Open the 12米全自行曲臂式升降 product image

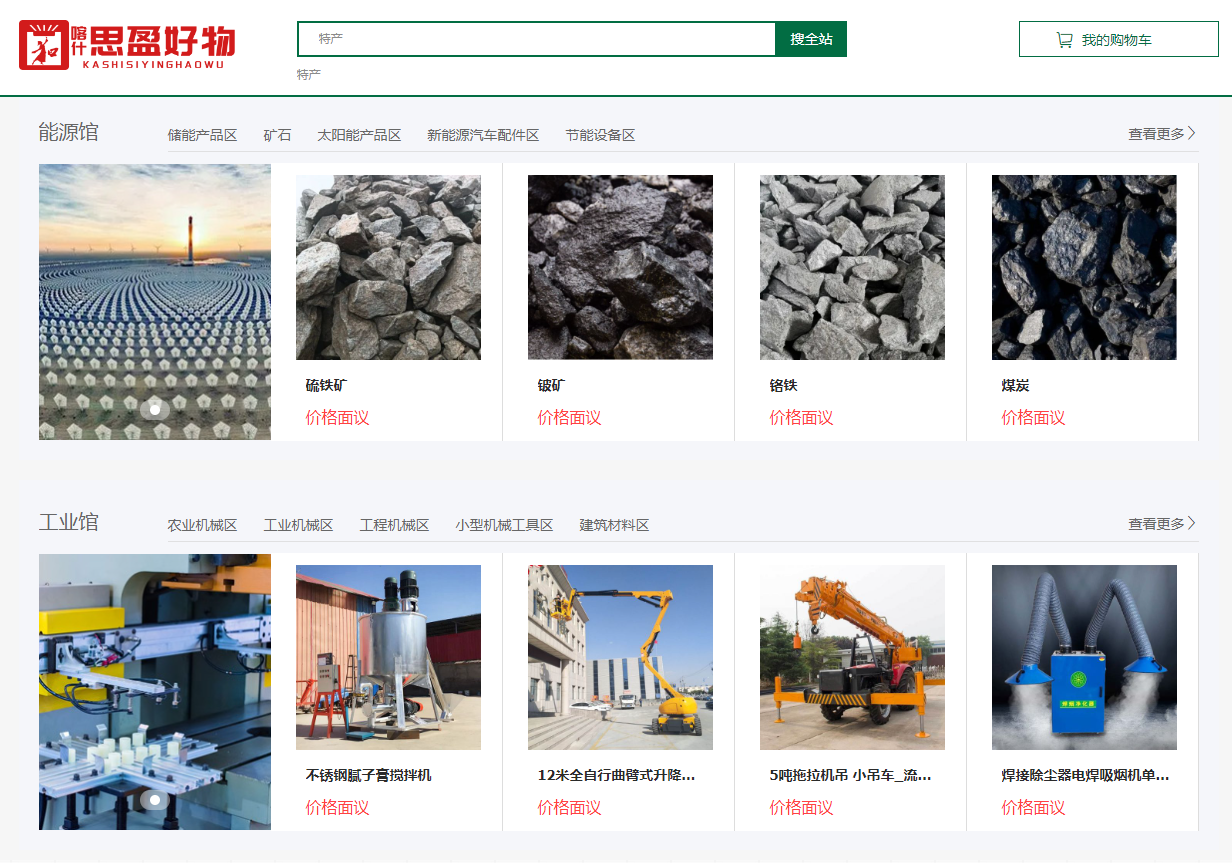coord(620,658)
